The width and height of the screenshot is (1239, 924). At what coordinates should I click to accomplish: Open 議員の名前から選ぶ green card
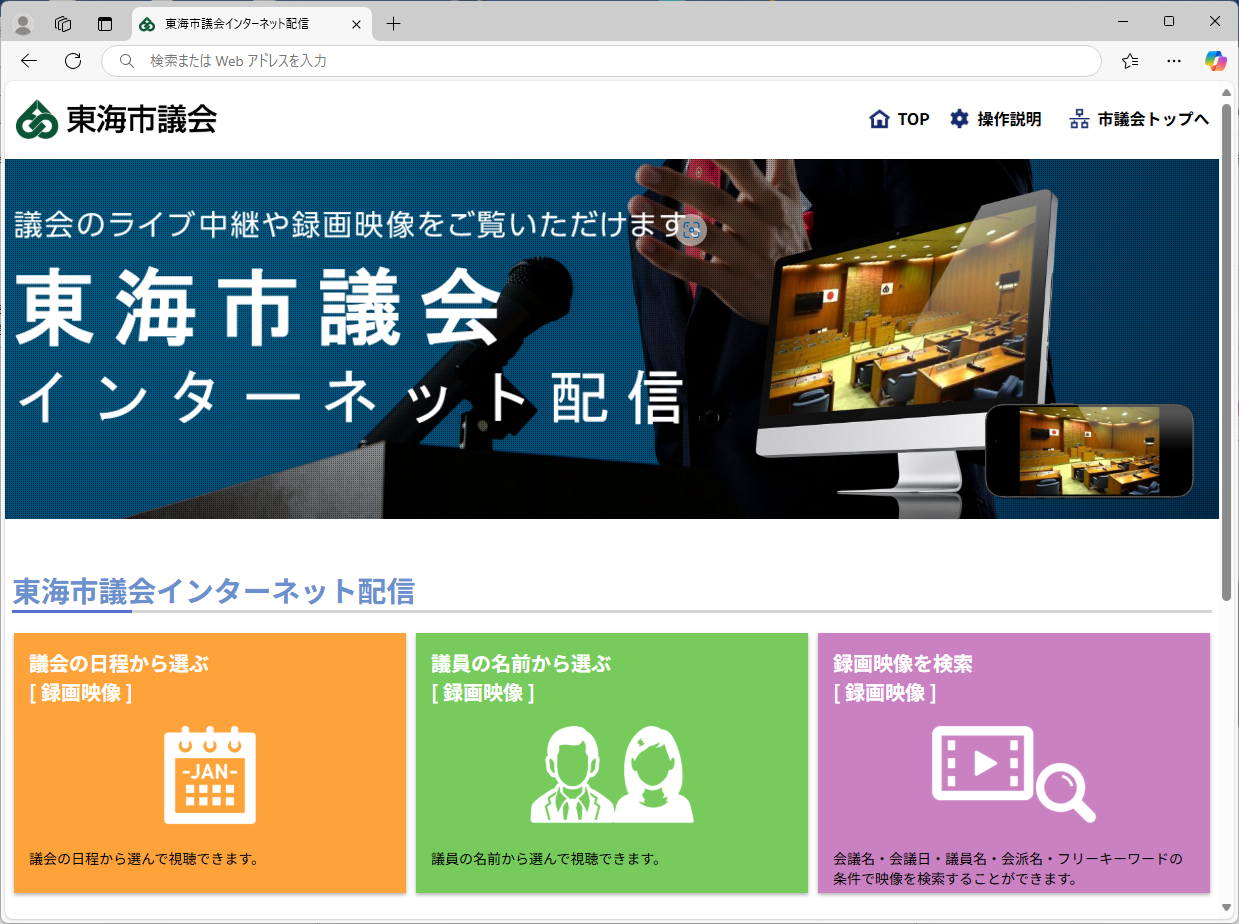[612, 763]
